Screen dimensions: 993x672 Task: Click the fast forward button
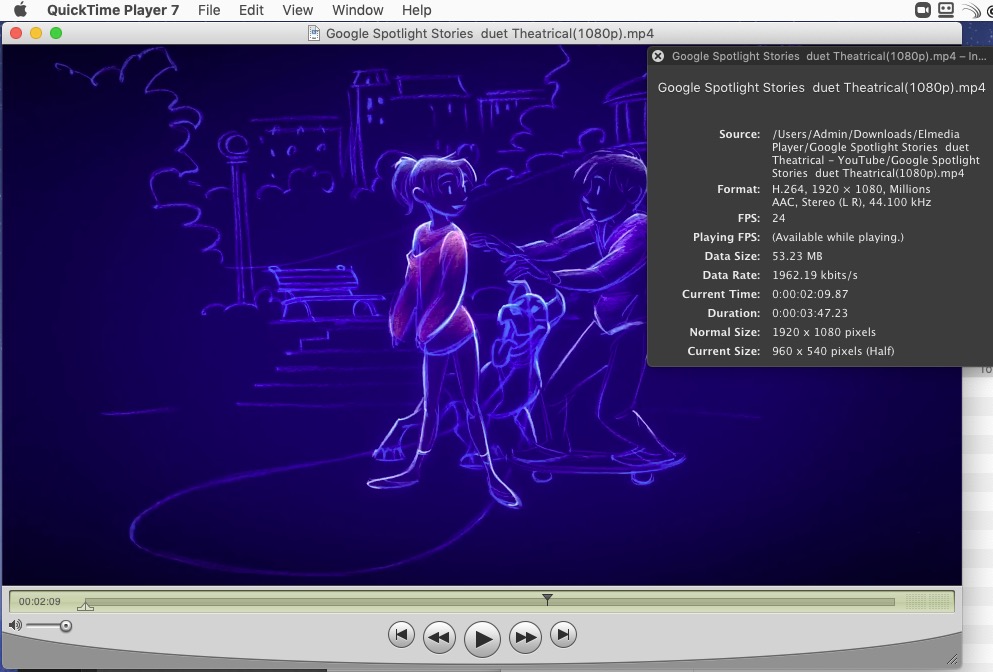click(525, 637)
